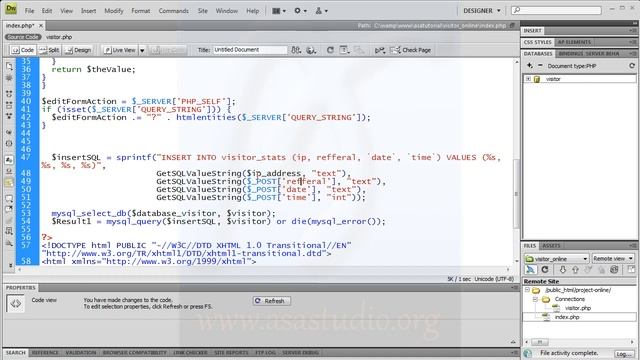Screen dimensions: 640x360
Task: Open the Commands menu
Action: 173,11
